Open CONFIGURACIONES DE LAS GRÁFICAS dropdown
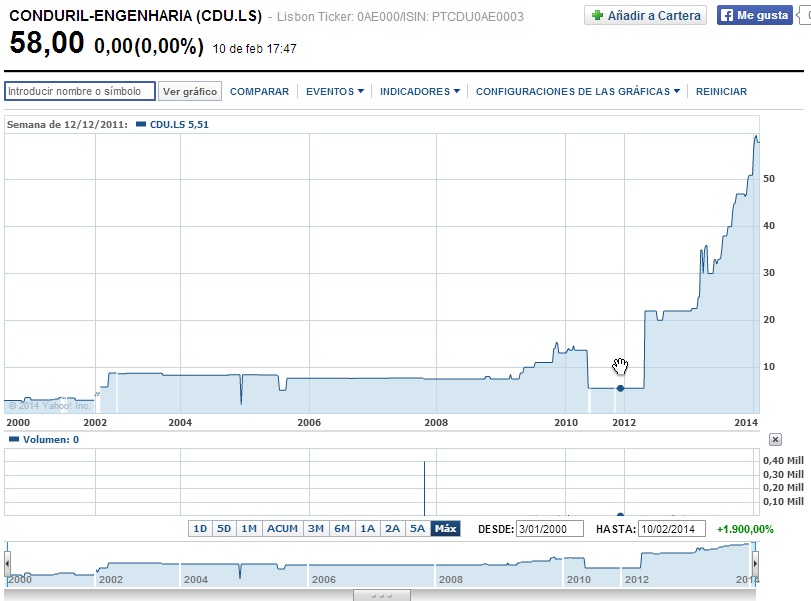811x601 pixels. click(578, 92)
